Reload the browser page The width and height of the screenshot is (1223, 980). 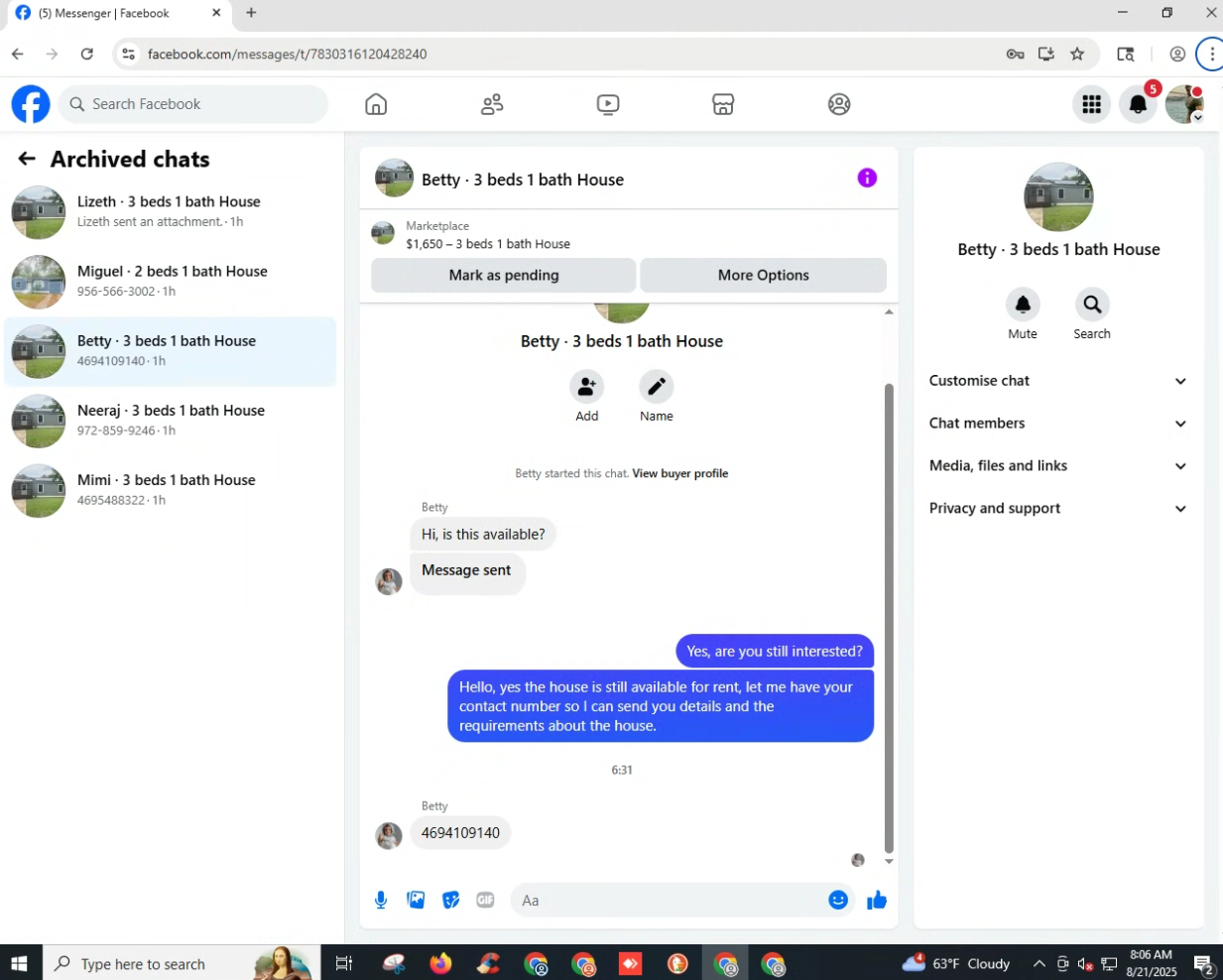click(87, 55)
